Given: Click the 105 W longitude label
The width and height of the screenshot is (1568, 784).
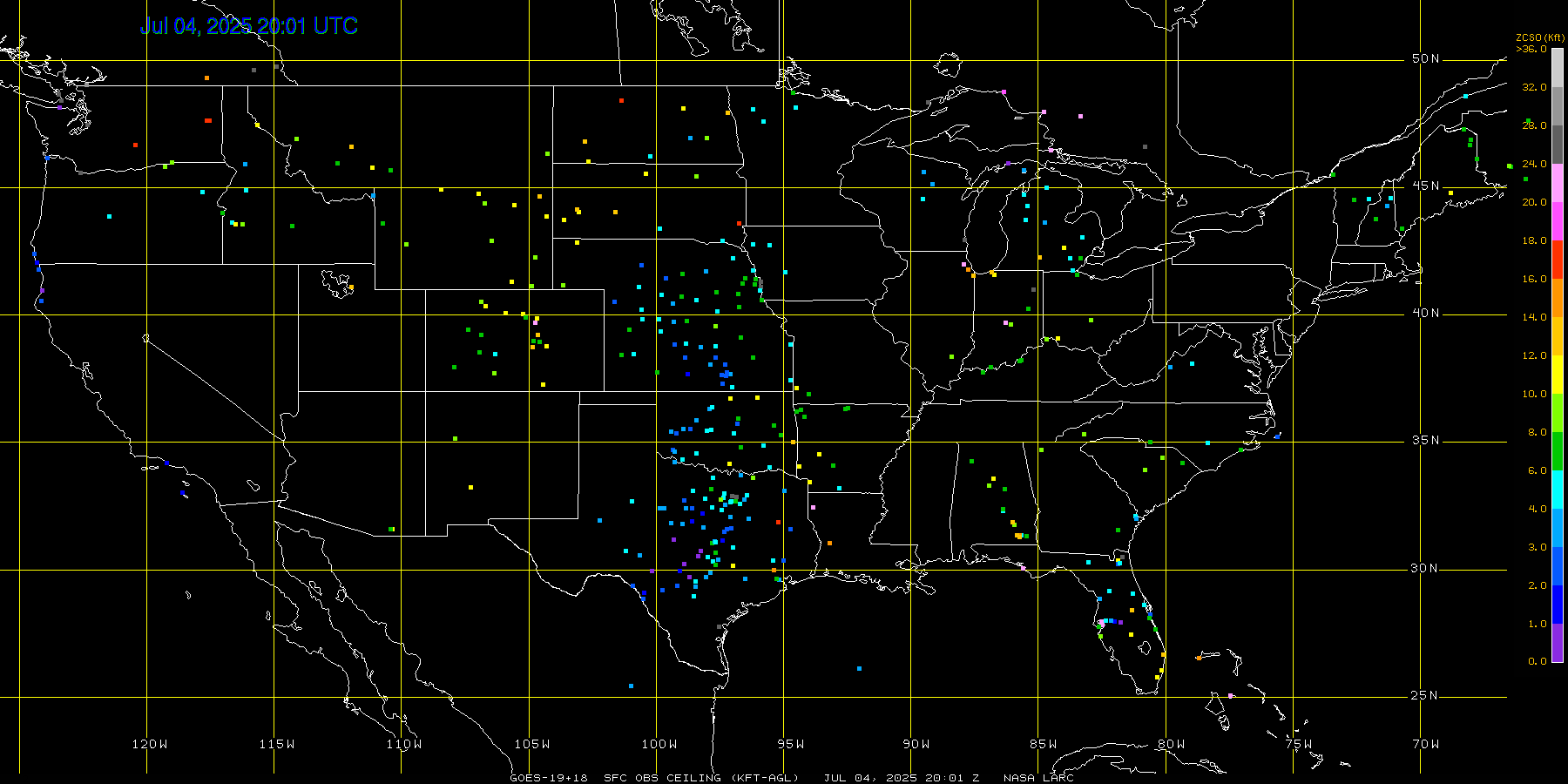Looking at the screenshot, I should tap(532, 744).
